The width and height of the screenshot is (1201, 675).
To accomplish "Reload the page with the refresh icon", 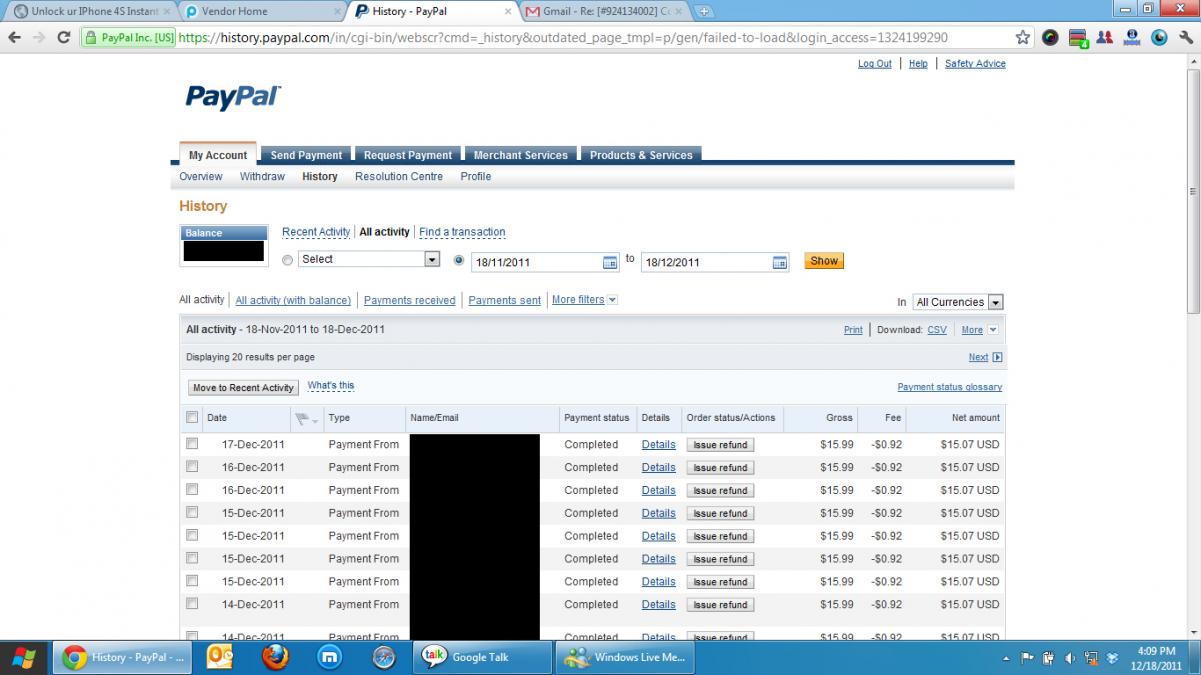I will (x=64, y=38).
